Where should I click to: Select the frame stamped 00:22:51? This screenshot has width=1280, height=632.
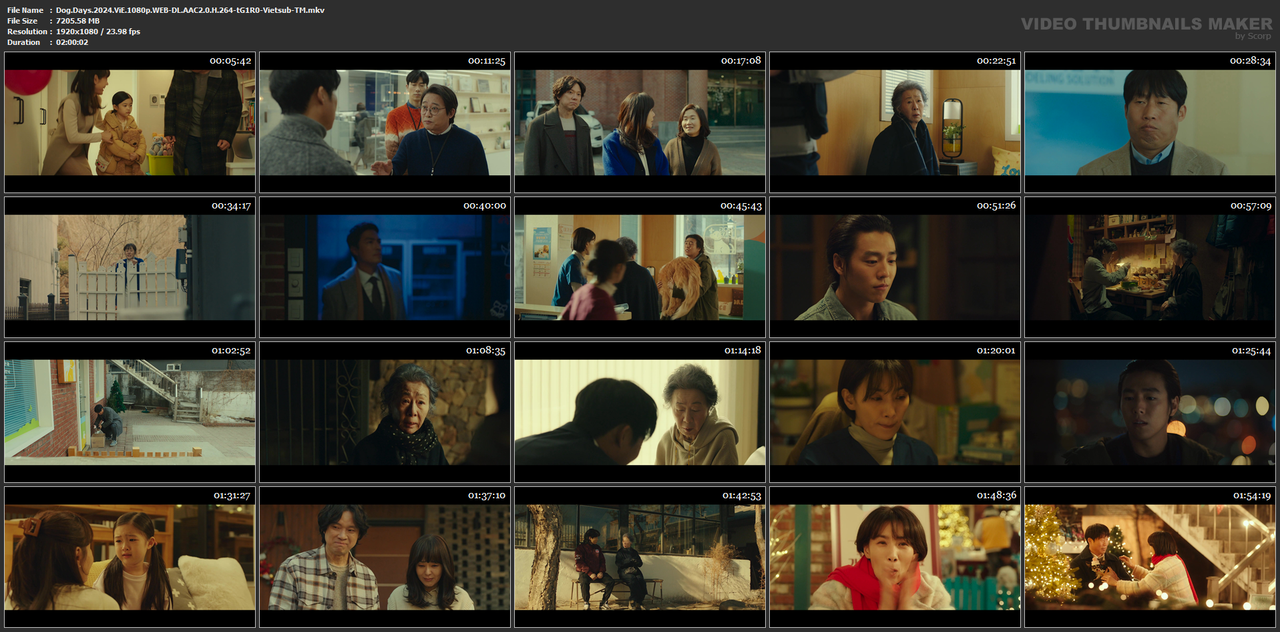[895, 122]
